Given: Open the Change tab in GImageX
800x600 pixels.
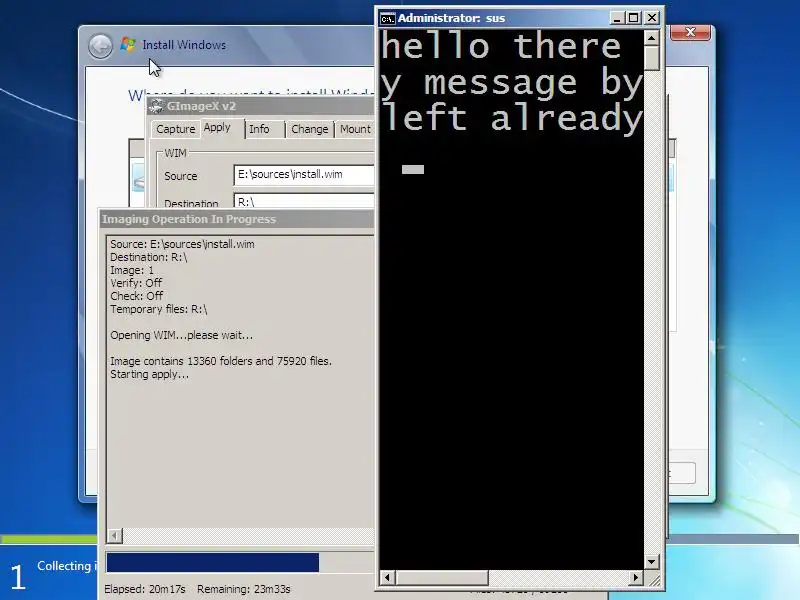Looking at the screenshot, I should click(x=310, y=129).
